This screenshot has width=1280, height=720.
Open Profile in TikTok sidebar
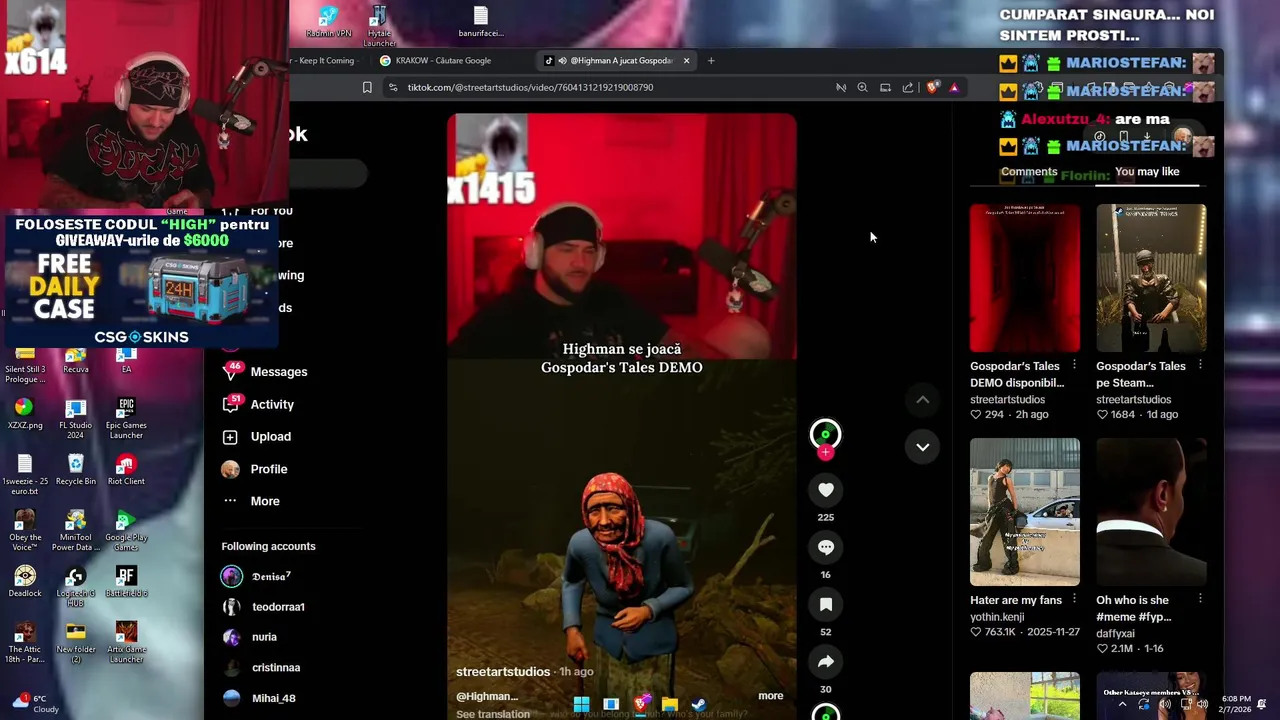coord(255,469)
